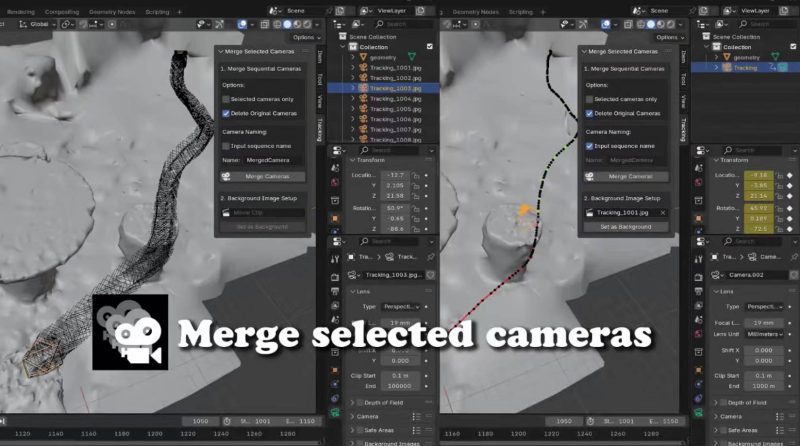Click pin icon in right properties editor
800x446 pixels.
pos(794,257)
